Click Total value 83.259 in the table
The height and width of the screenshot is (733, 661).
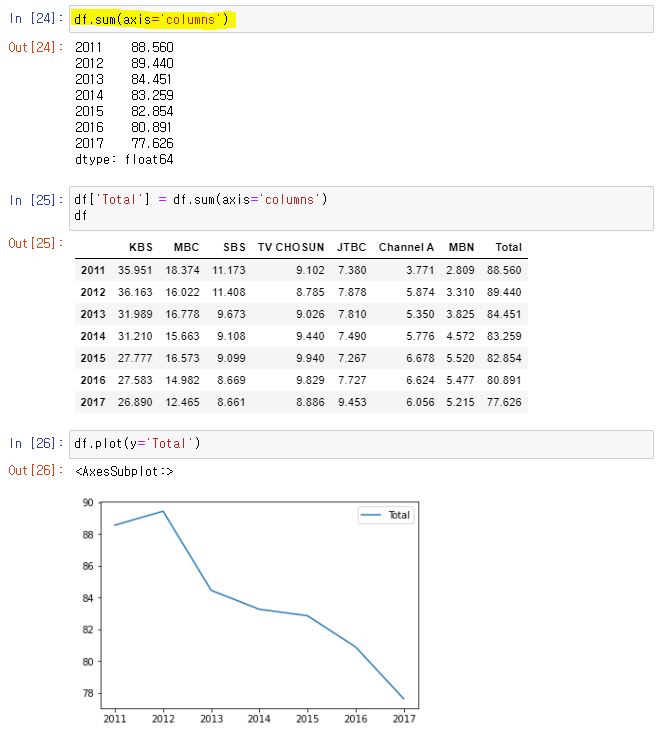click(x=504, y=336)
